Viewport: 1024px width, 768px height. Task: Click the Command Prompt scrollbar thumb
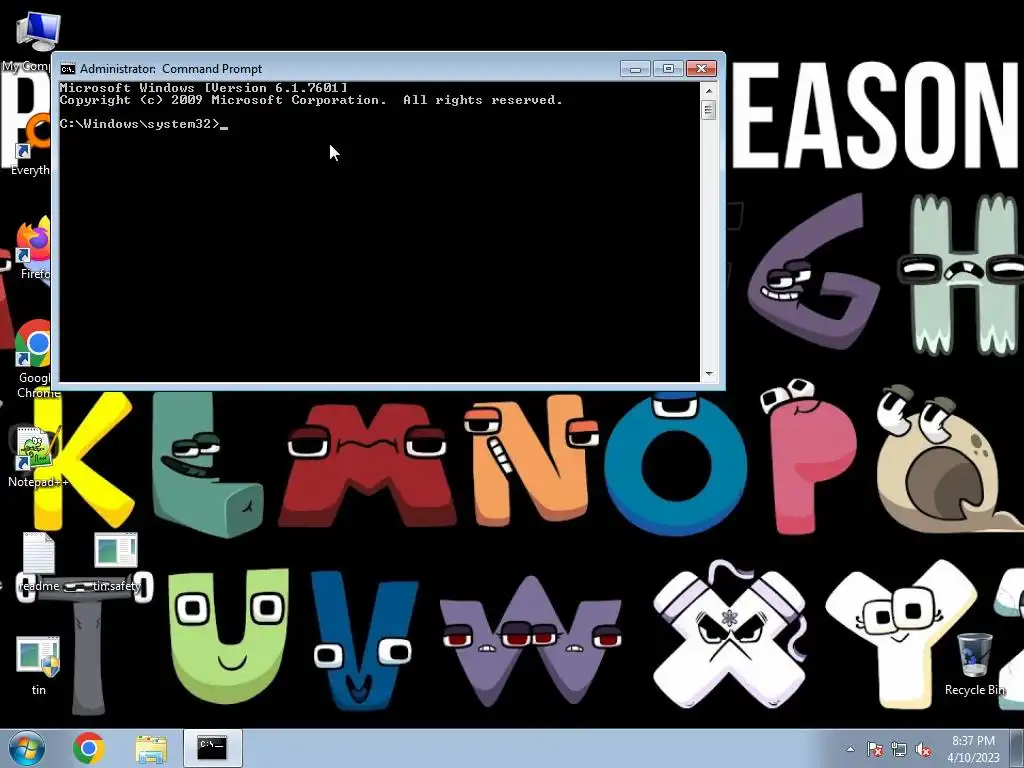click(x=709, y=109)
